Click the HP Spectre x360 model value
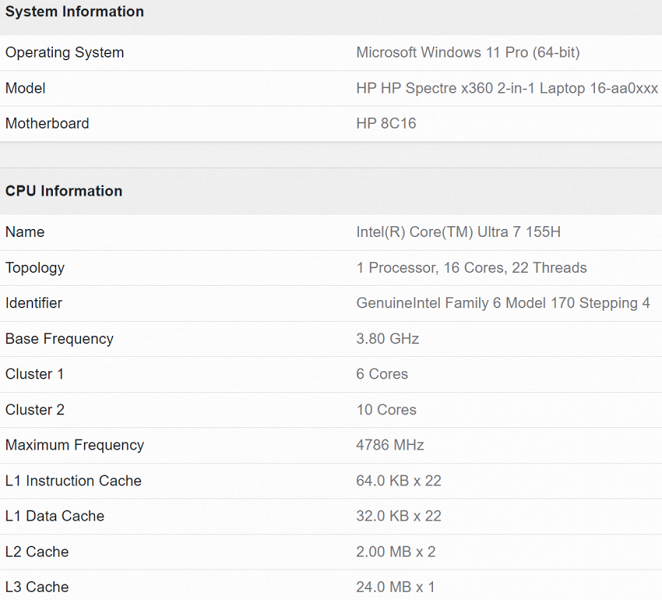Viewport: 662px width, 600px height. pyautogui.click(x=507, y=88)
